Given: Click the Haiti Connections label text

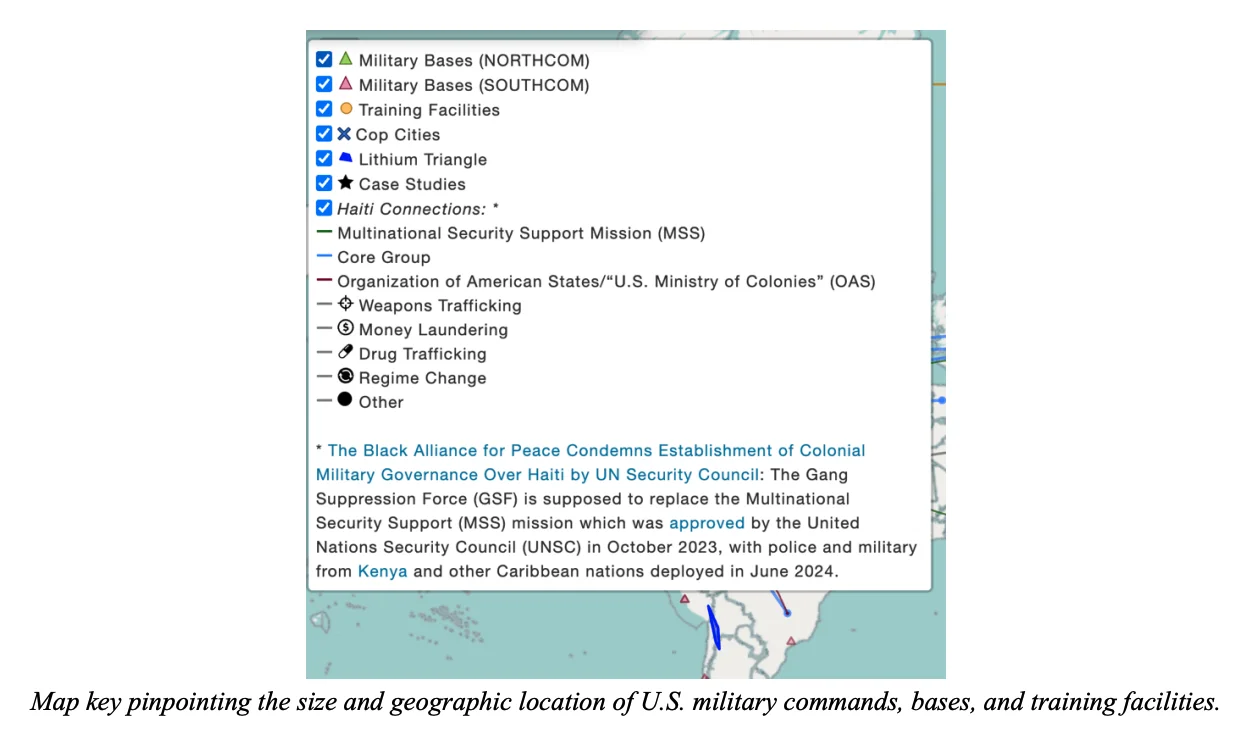Looking at the screenshot, I should 417,209.
